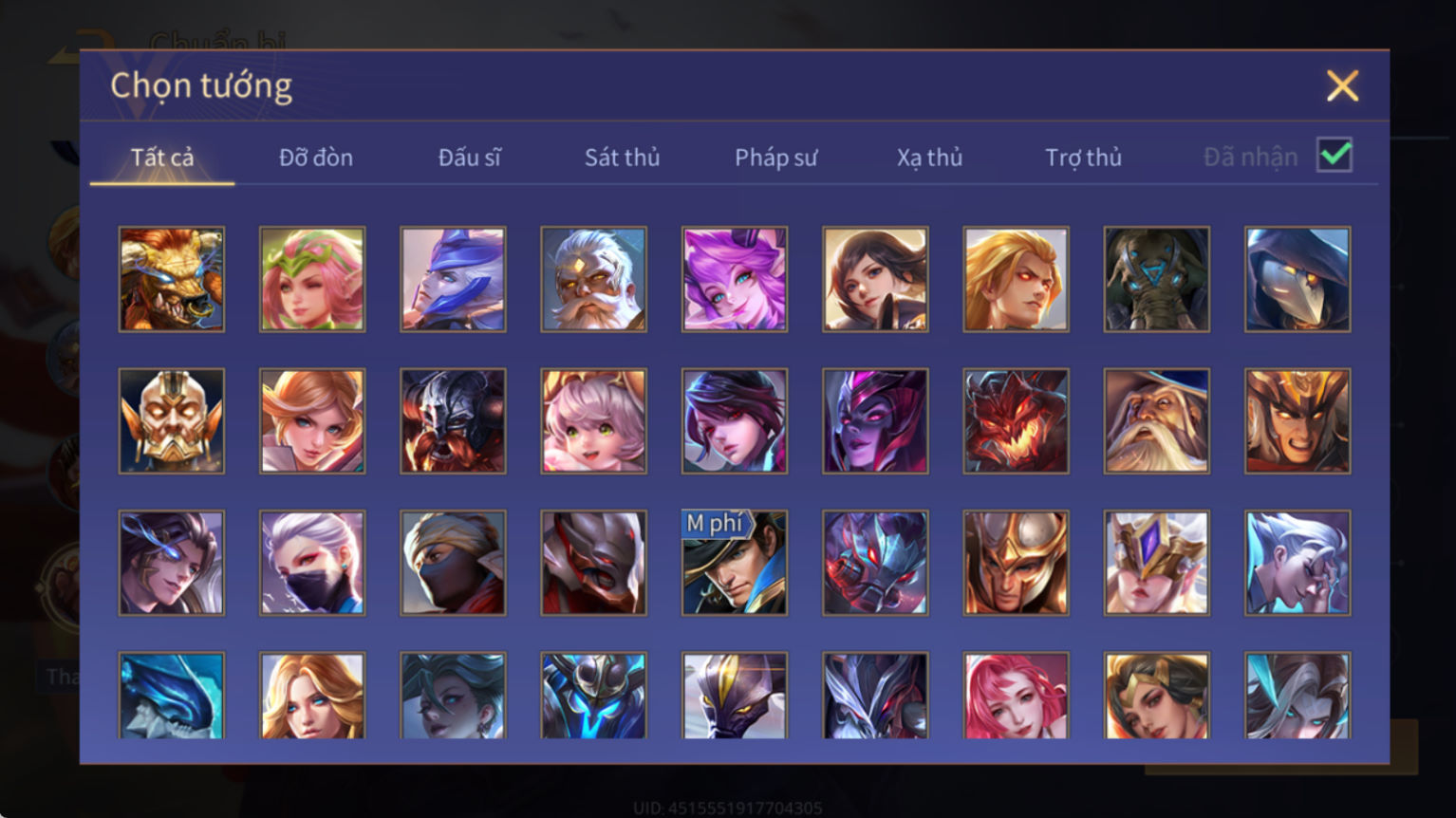This screenshot has height=818, width=1456.
Task: Toggle the Đã nhận checkbox
Action: tap(1335, 155)
